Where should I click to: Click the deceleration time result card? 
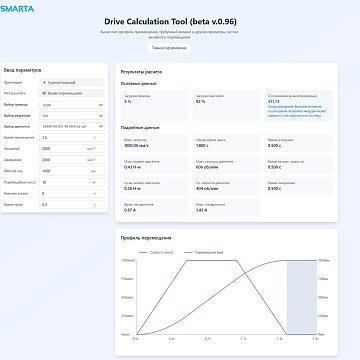tap(299, 186)
